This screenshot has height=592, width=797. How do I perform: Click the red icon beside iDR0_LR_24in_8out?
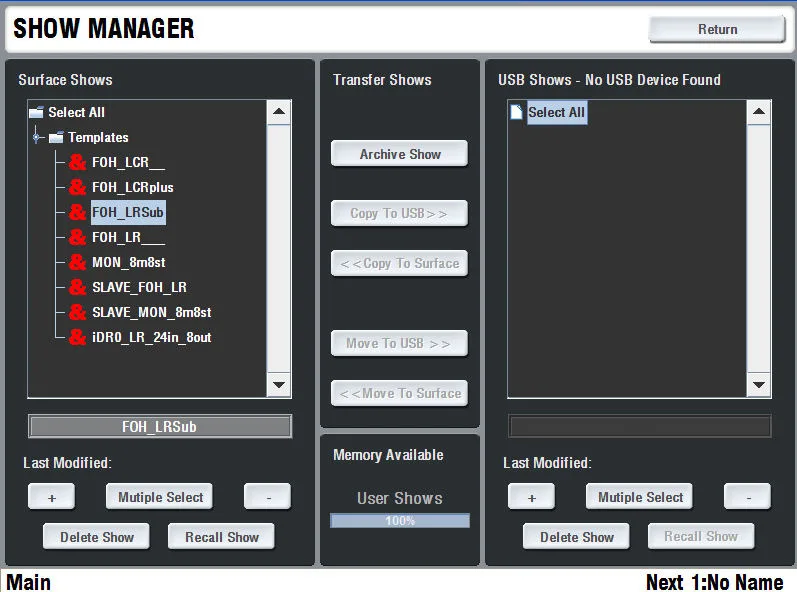click(77, 337)
